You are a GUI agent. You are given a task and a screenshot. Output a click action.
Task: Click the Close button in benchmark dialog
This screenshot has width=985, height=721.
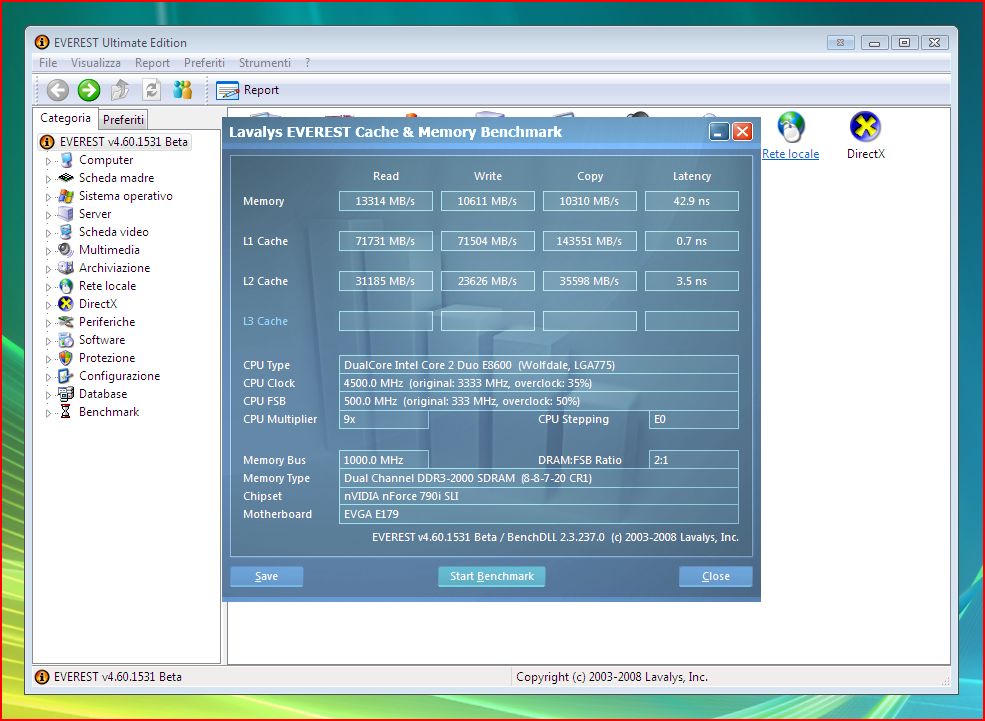point(716,576)
